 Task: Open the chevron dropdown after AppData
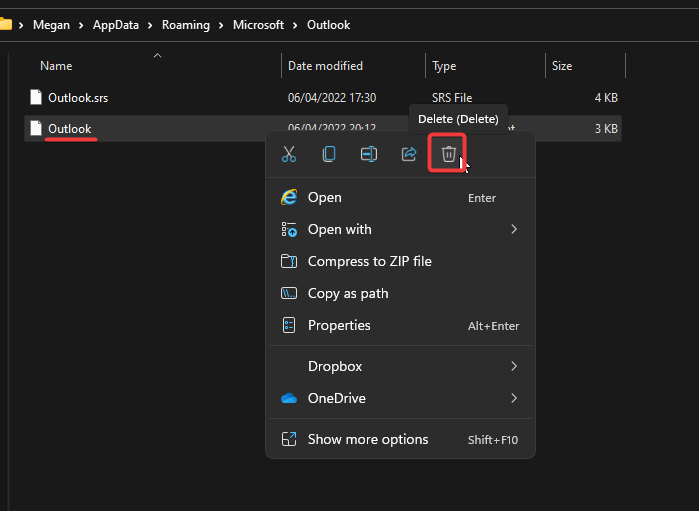click(x=150, y=25)
